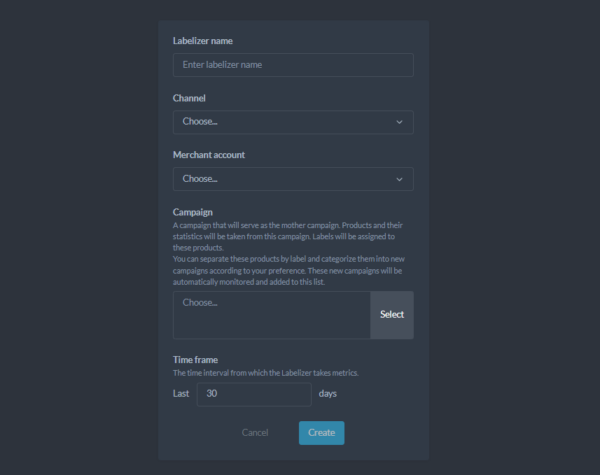Open the Channel dropdown
600x475 pixels.
pos(292,122)
